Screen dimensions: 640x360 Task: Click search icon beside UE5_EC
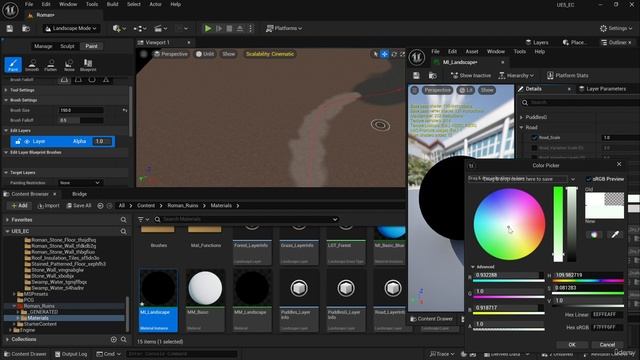click(123, 231)
